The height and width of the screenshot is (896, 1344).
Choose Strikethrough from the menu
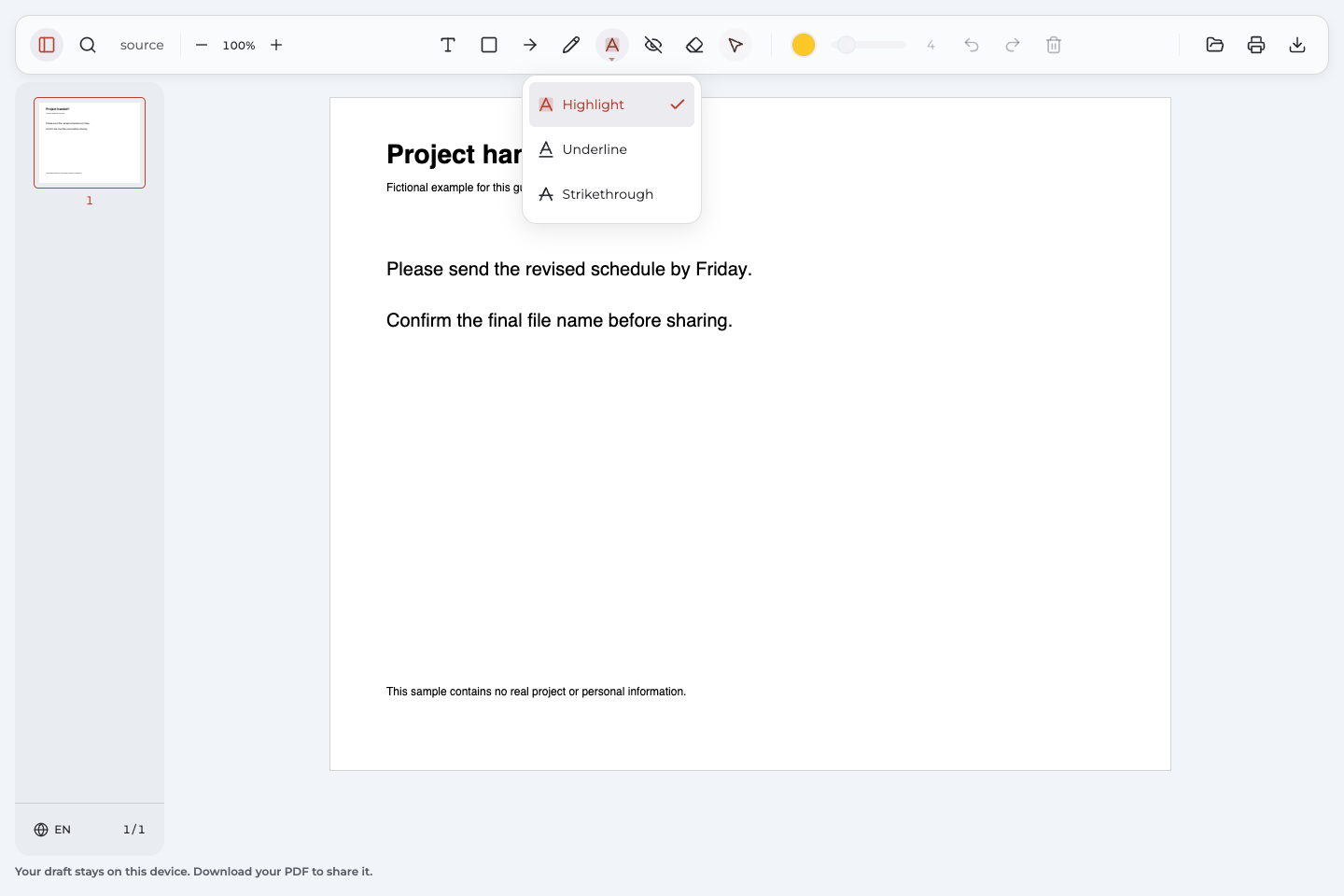[611, 194]
